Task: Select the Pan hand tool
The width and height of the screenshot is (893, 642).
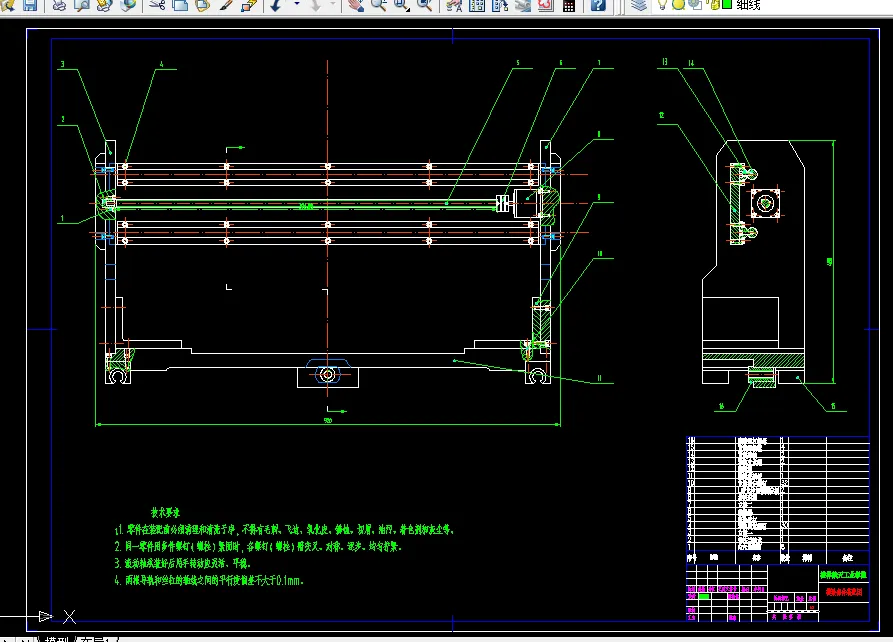Action: click(x=355, y=5)
